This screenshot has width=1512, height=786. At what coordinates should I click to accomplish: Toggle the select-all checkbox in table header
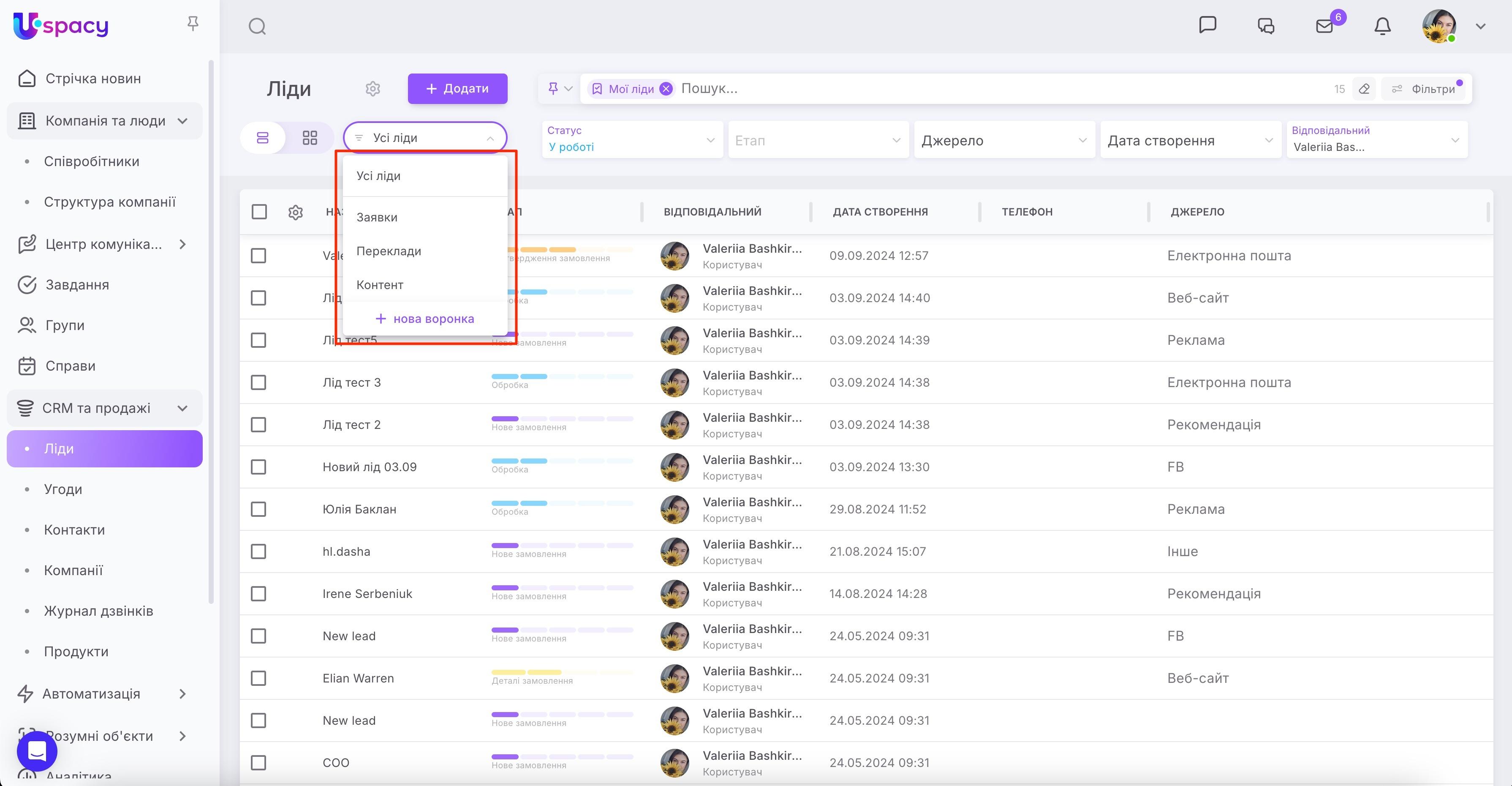pyautogui.click(x=259, y=212)
